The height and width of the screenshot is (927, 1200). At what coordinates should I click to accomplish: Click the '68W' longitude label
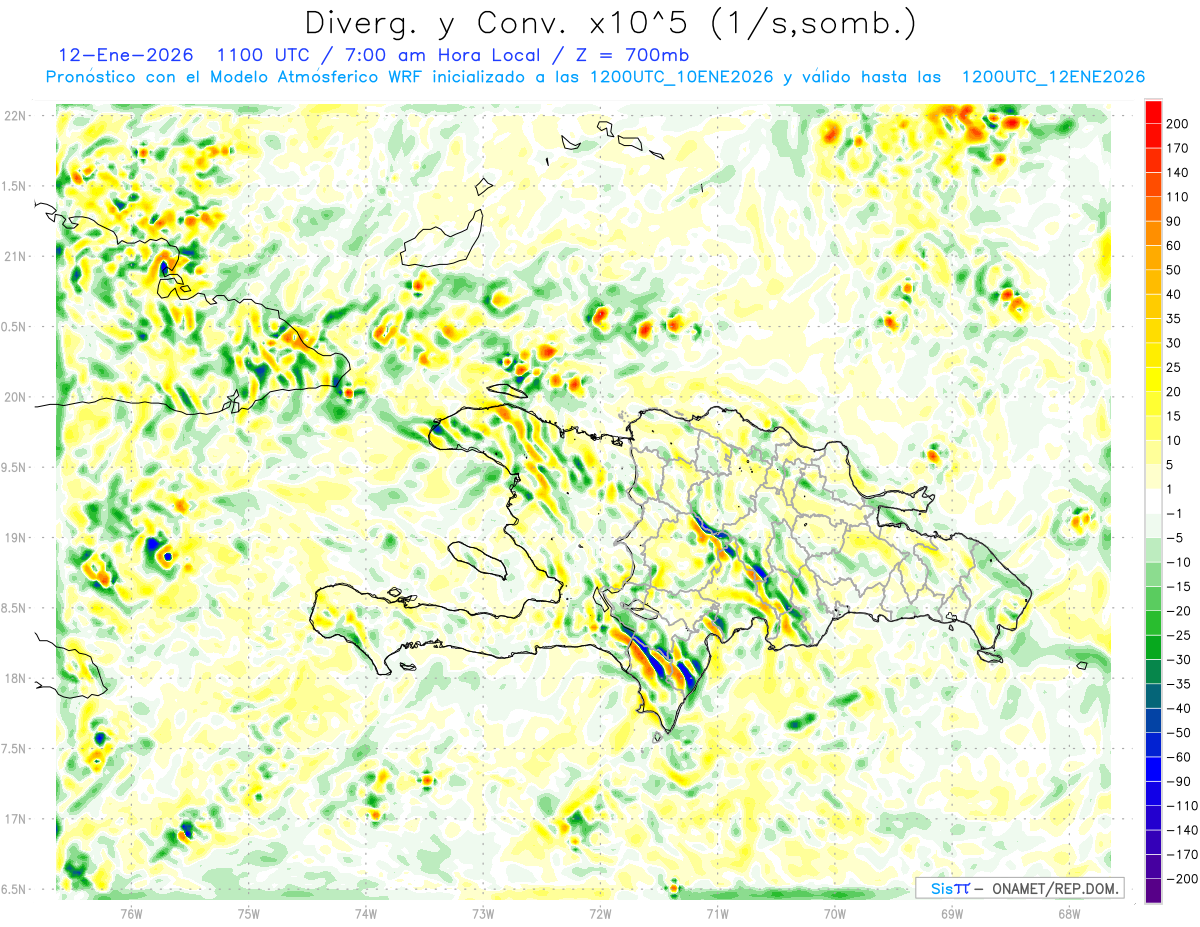[1069, 913]
